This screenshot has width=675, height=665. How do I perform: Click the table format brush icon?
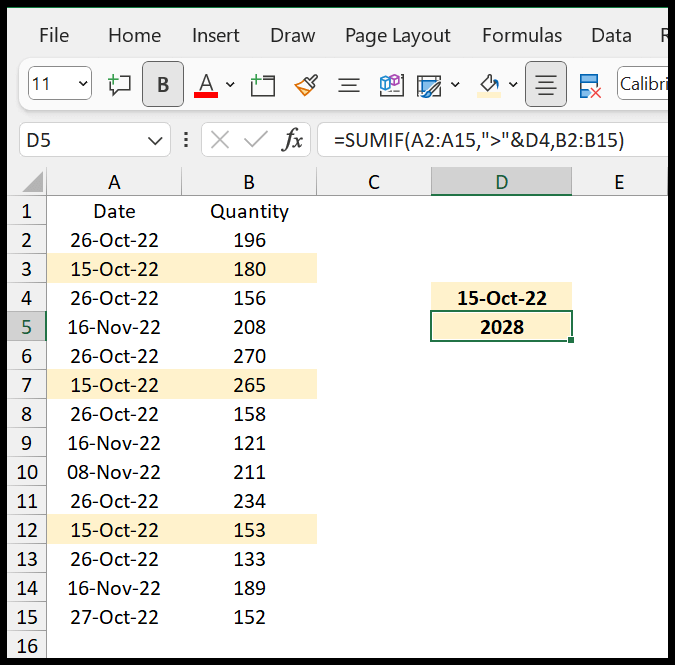click(x=429, y=85)
